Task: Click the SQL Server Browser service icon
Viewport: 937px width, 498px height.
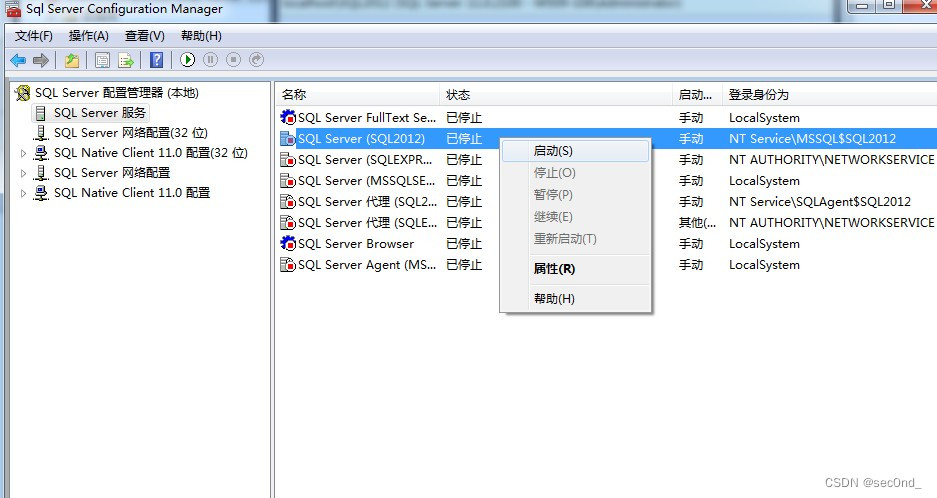Action: pos(288,243)
